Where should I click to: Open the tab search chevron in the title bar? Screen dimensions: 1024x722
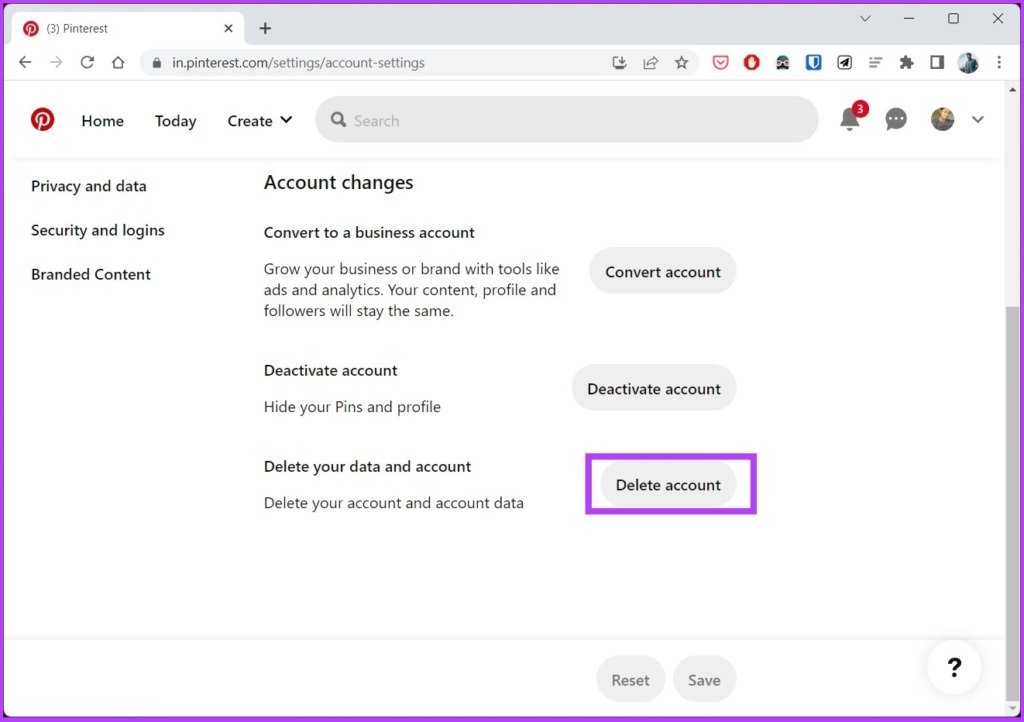[x=865, y=18]
